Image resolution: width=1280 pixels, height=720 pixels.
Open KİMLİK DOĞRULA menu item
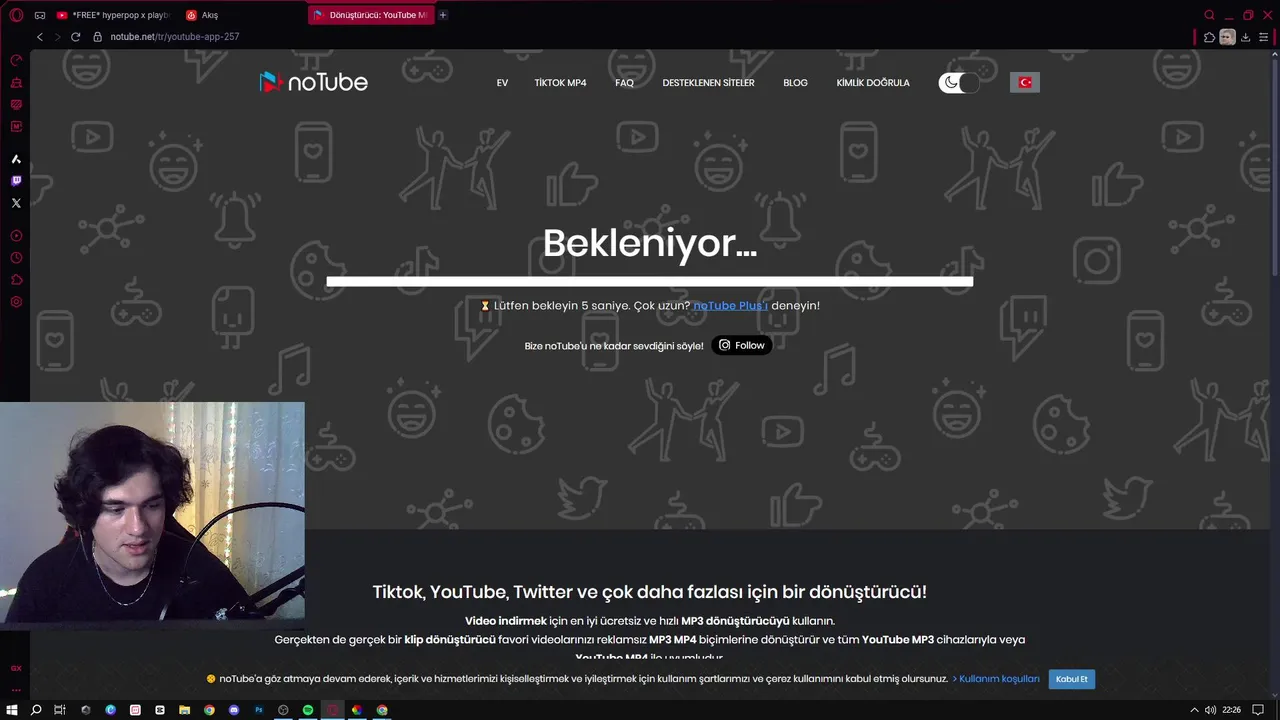point(873,83)
